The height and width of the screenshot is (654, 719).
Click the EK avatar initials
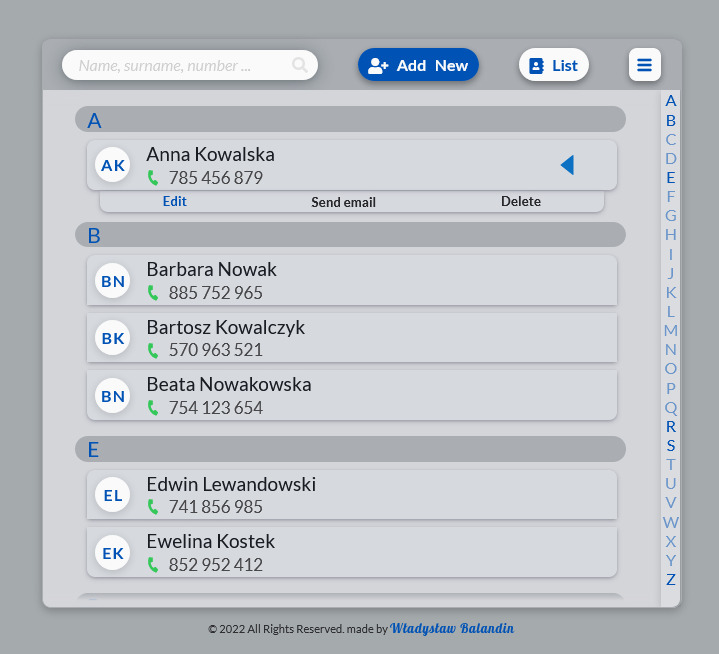(x=113, y=553)
